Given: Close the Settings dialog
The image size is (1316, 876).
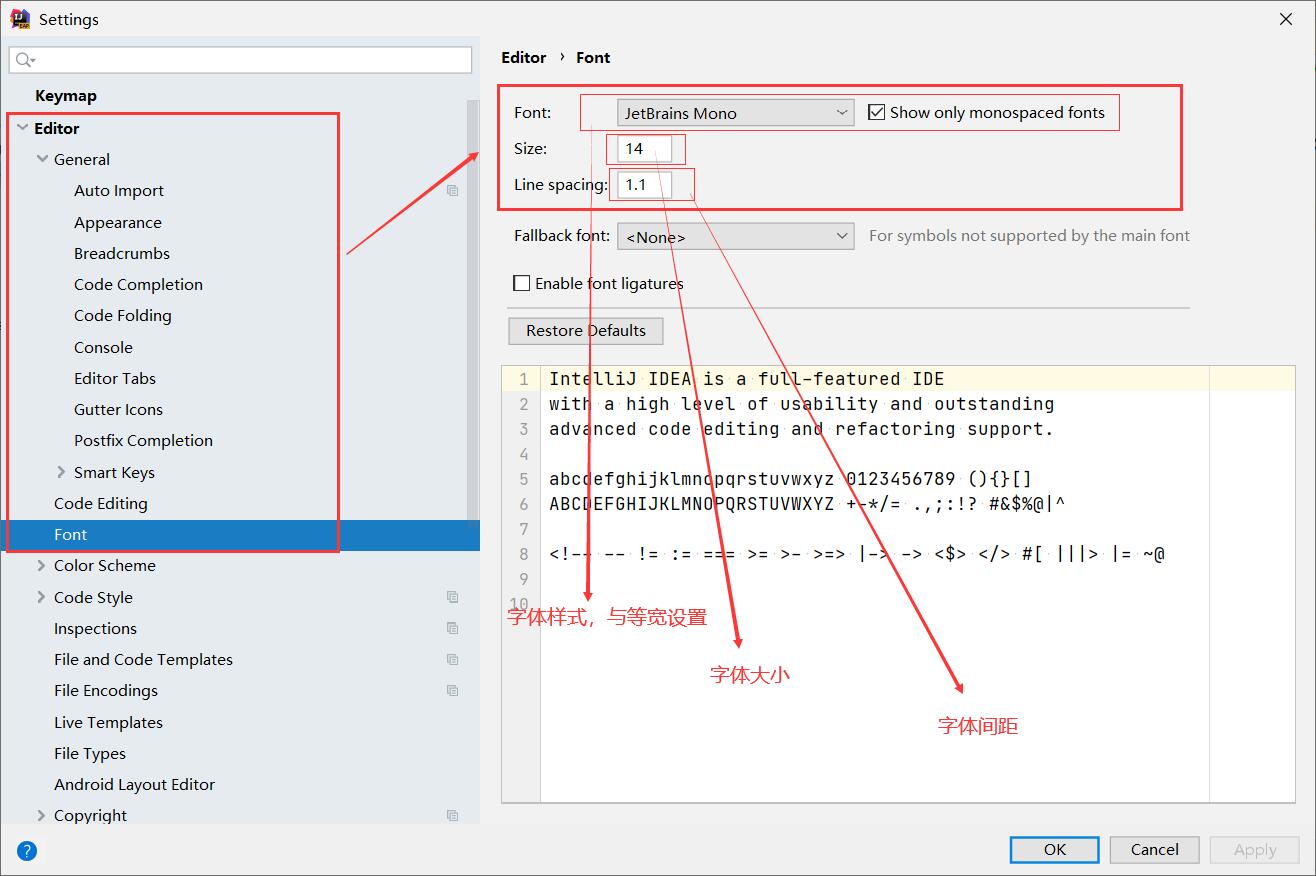Looking at the screenshot, I should click(1284, 19).
